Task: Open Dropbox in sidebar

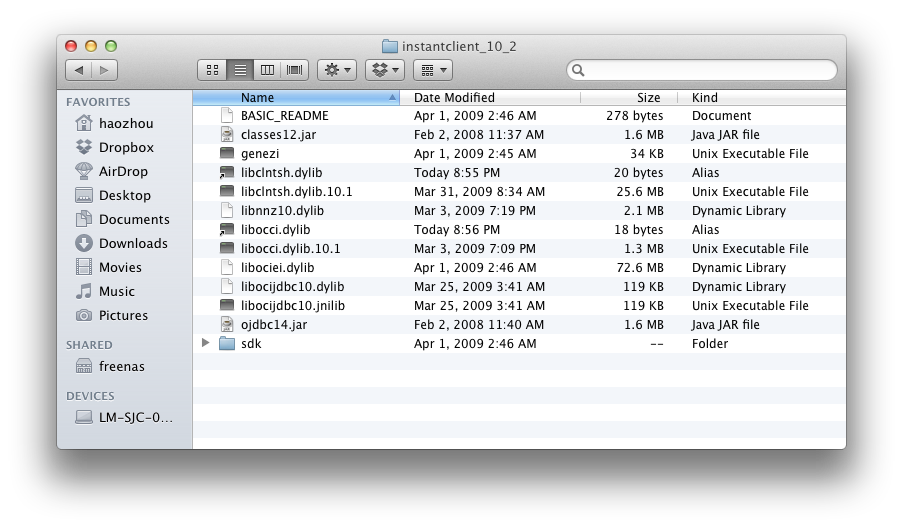Action: (x=125, y=147)
